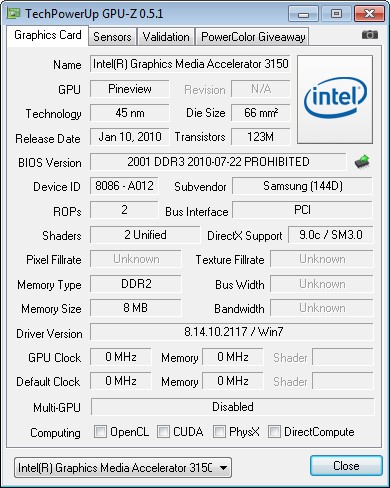
Task: Click the Bus Width Unknown field
Action: coord(322,284)
